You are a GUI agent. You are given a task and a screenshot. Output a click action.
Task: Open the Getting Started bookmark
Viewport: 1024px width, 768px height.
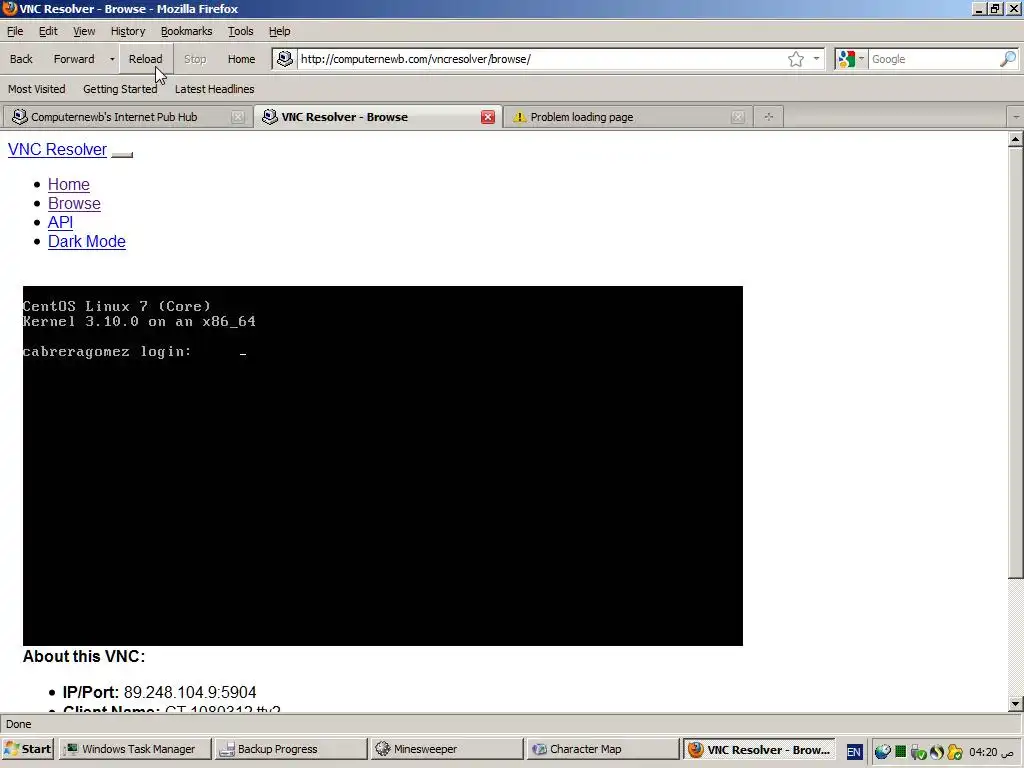pyautogui.click(x=120, y=89)
